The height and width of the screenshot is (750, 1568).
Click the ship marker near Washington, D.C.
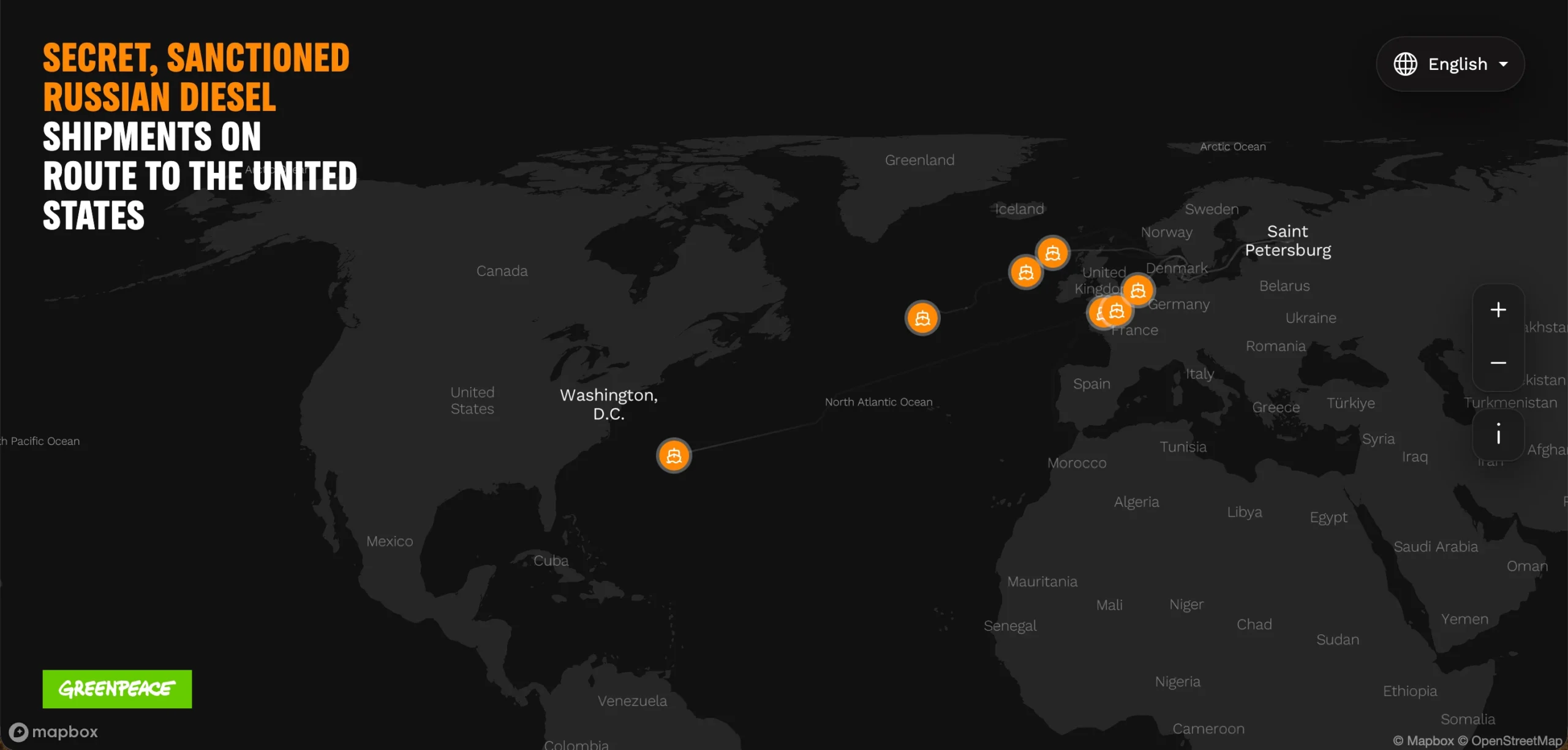674,455
